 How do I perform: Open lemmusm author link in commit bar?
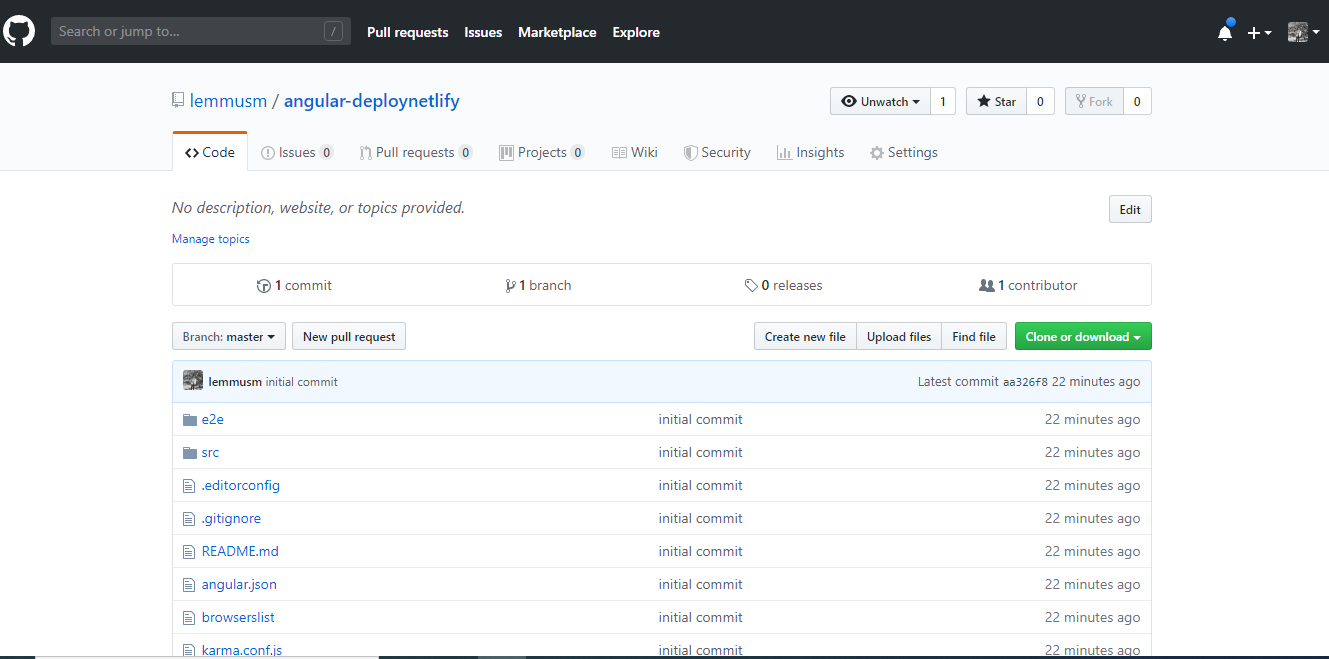point(235,382)
